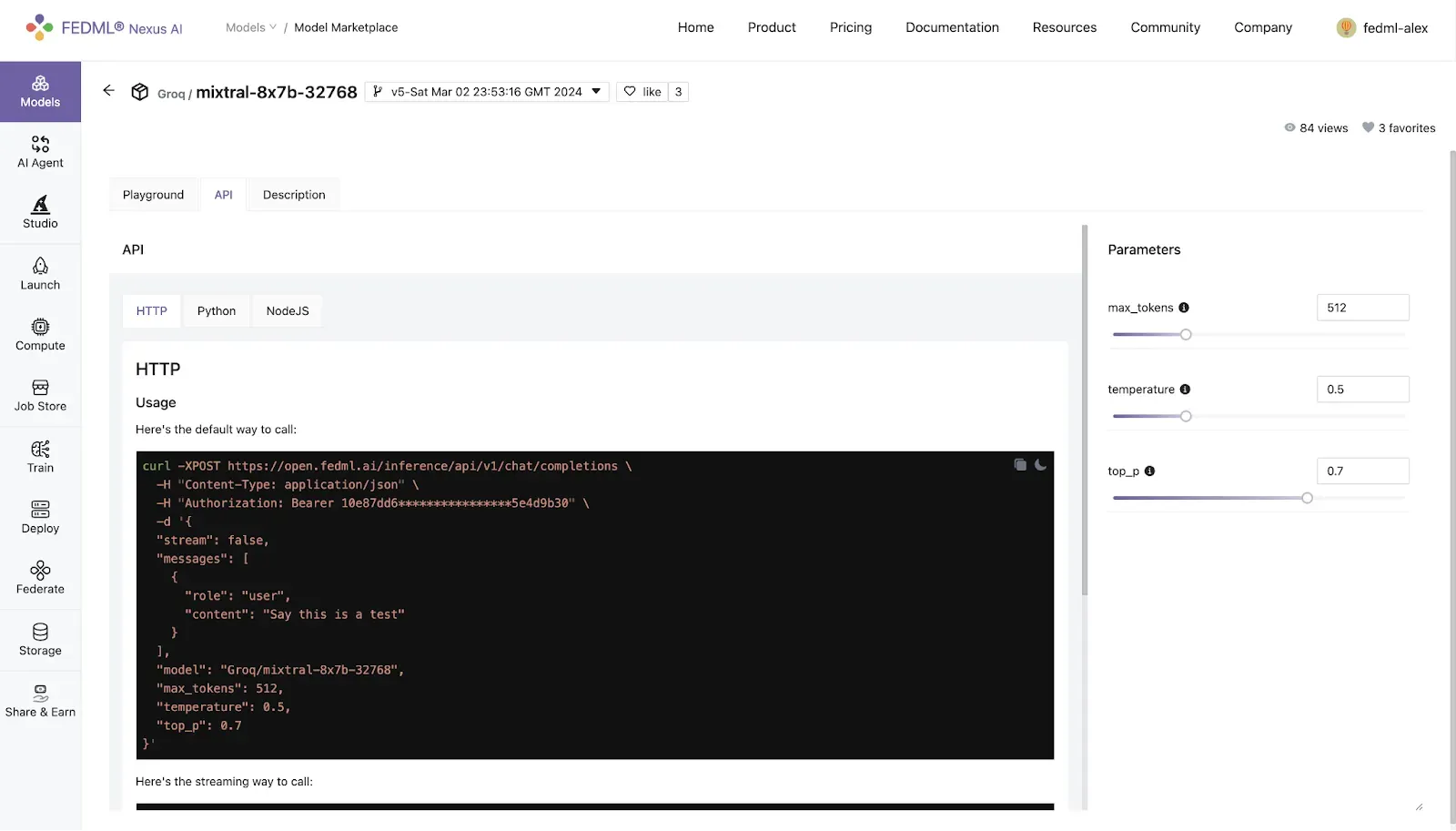Screen dimensions: 1456x831
Task: Click the 3 favorites text
Action: tap(1407, 128)
